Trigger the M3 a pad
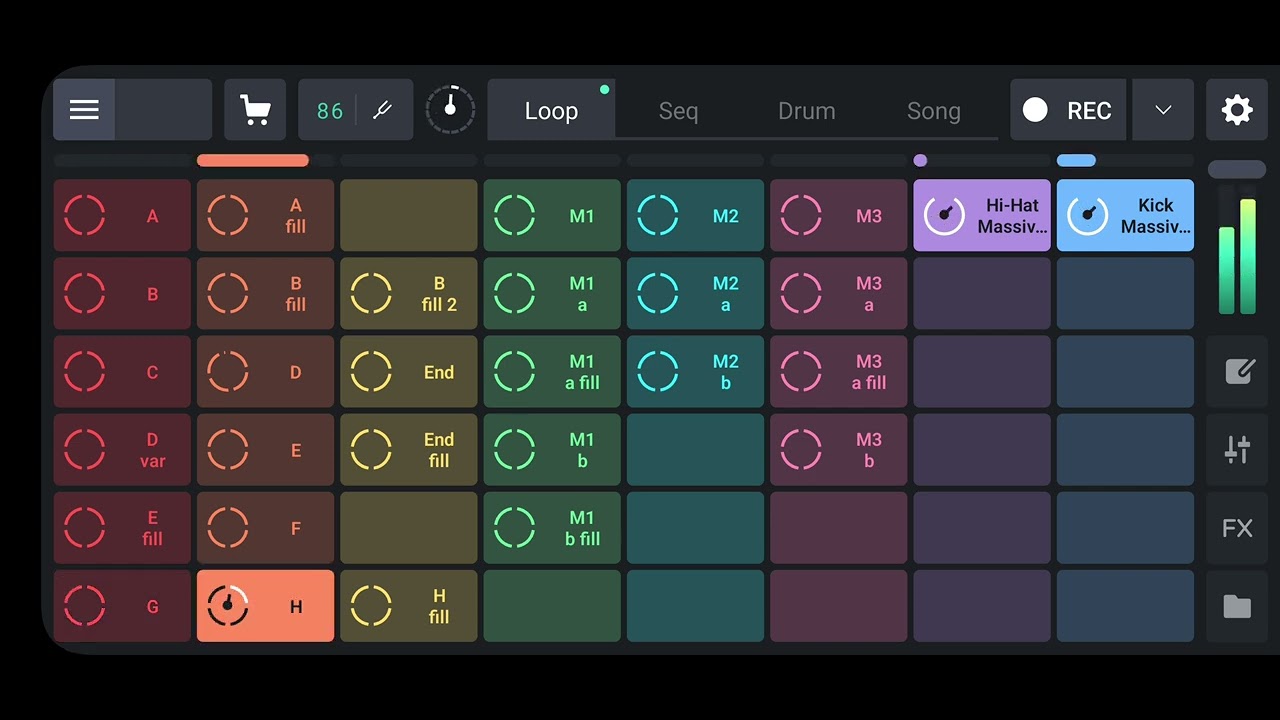The height and width of the screenshot is (720, 1280). click(839, 293)
